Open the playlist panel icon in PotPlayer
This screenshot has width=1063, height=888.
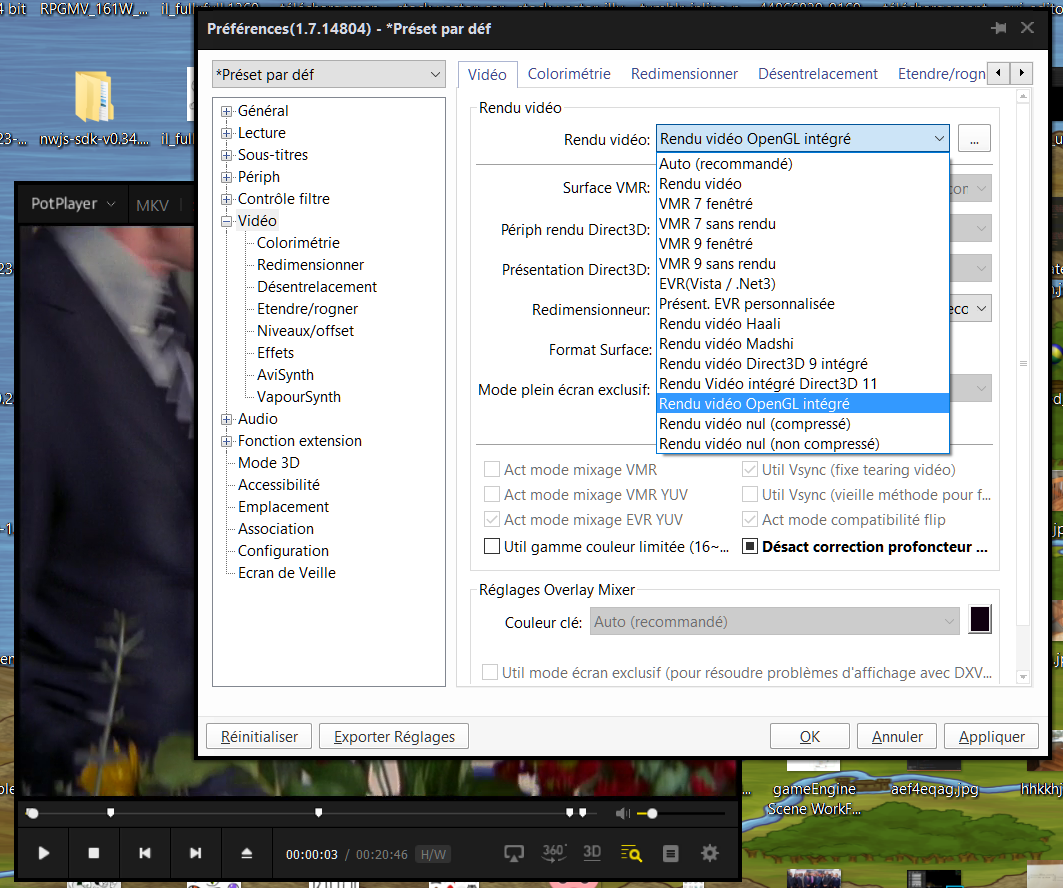(x=670, y=853)
